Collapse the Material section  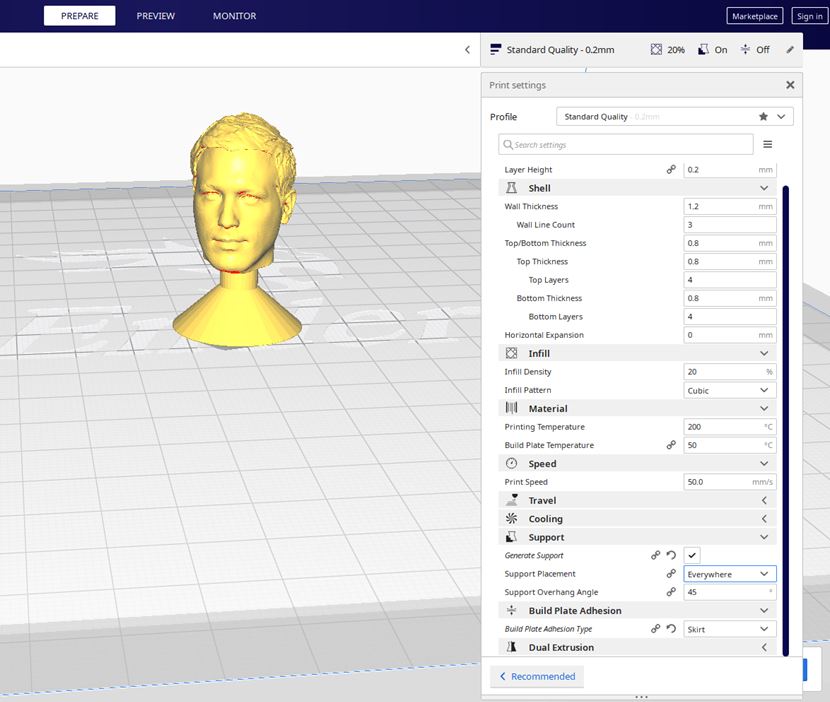tap(764, 408)
